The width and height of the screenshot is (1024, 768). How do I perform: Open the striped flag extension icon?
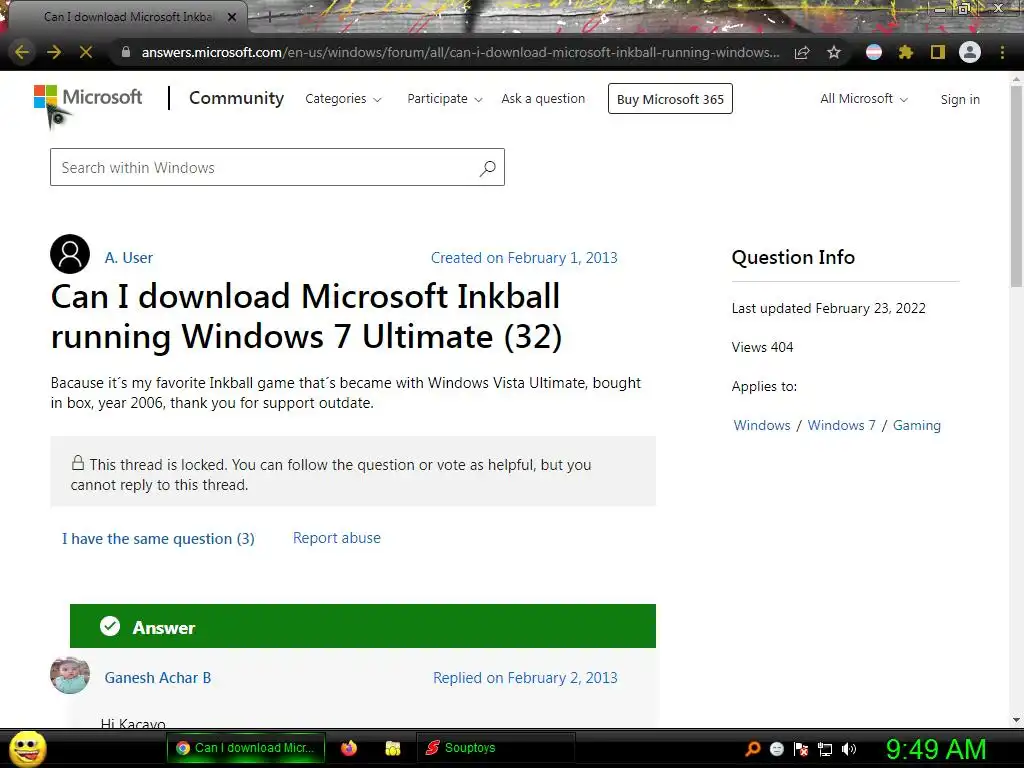click(874, 52)
